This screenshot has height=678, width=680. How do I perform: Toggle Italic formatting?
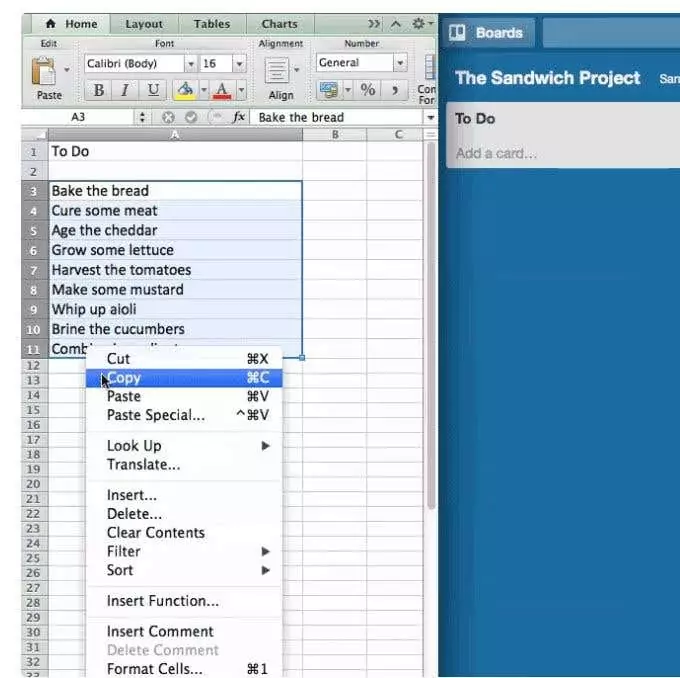(125, 90)
